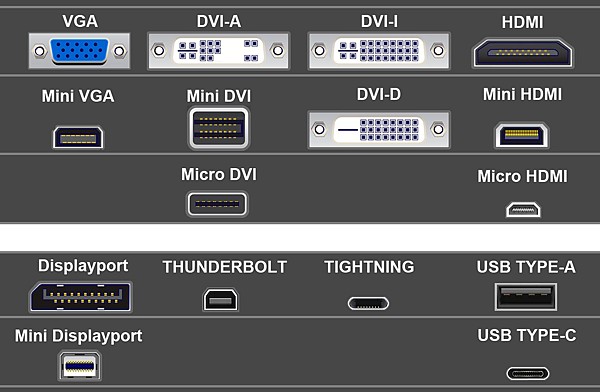Select the Thunderbolt port icon

pyautogui.click(x=220, y=299)
